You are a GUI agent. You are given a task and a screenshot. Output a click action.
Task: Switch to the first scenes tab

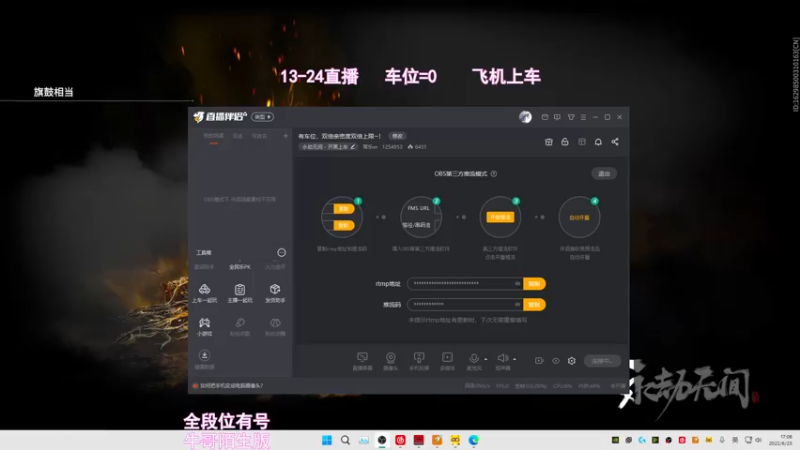(213, 136)
